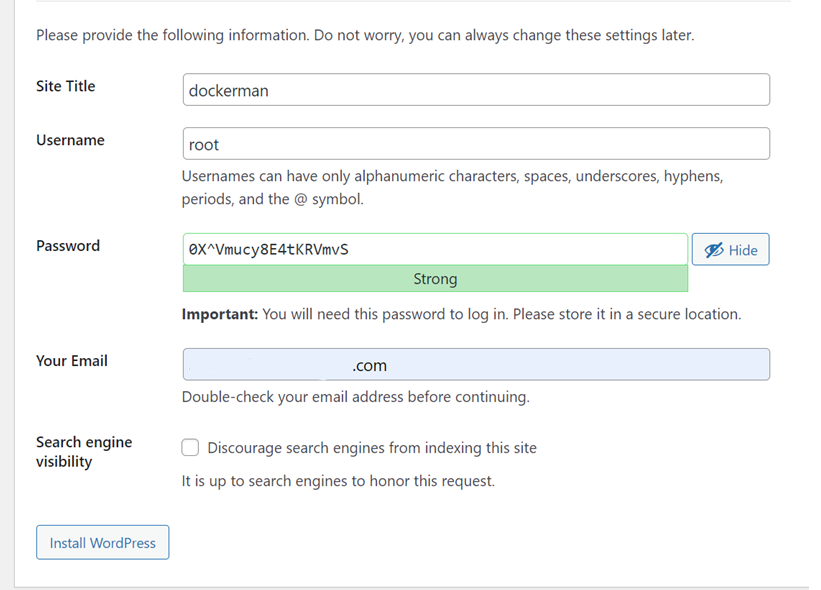The width and height of the screenshot is (821, 590).
Task: Click the 'Please provide the following information' text
Action: (x=365, y=35)
